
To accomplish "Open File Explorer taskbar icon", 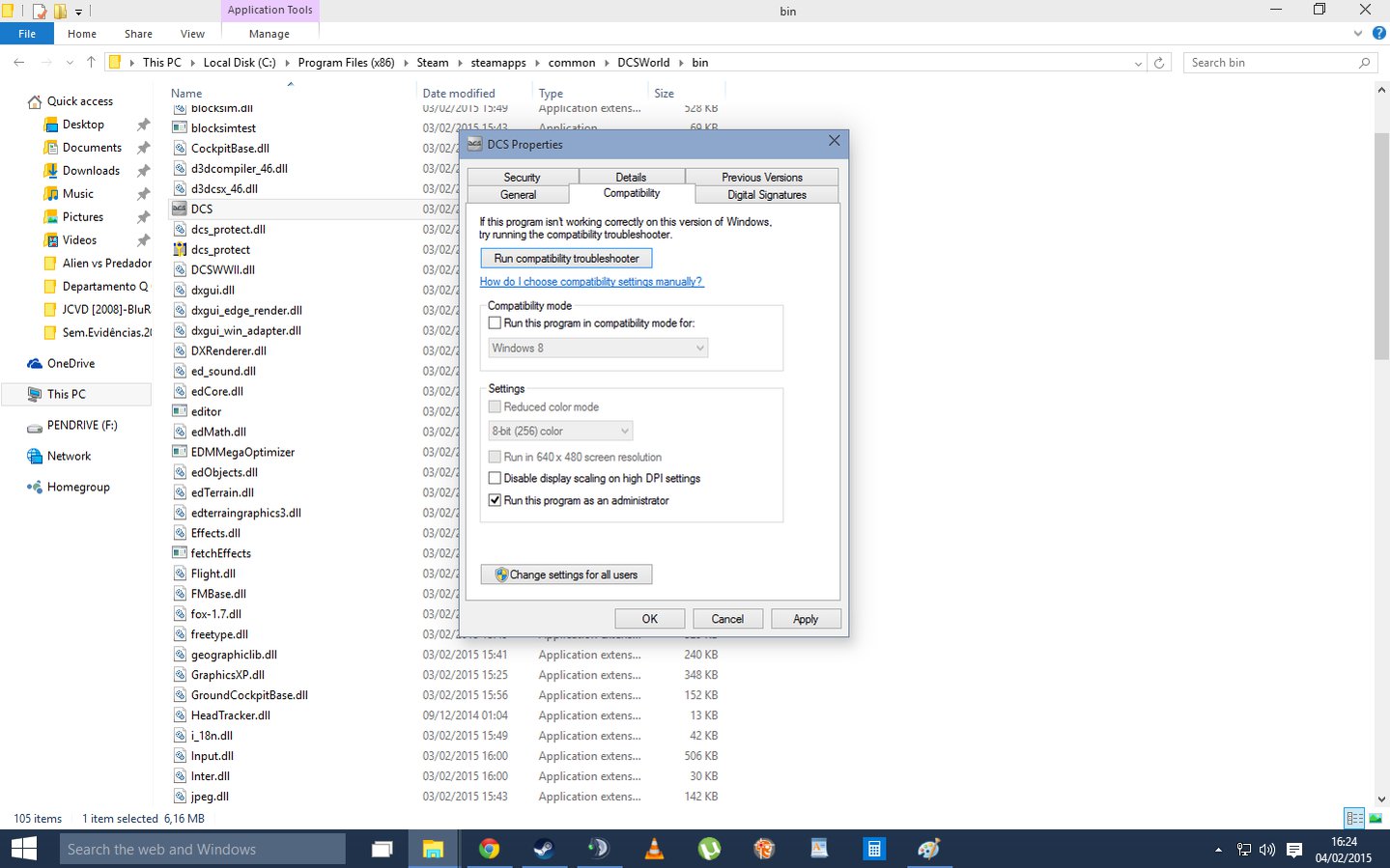I will coord(433,850).
